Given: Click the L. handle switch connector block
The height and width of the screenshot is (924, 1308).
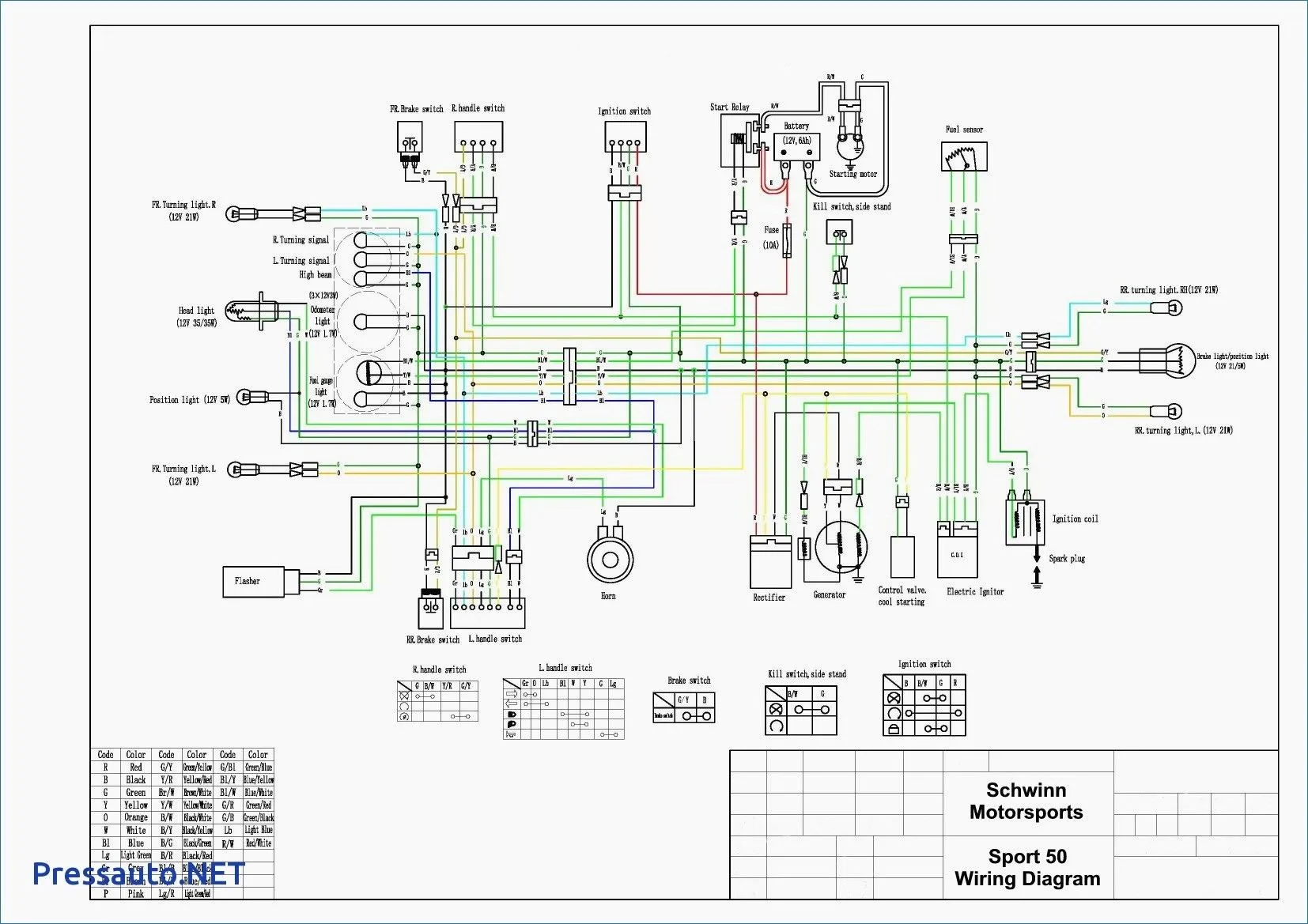Looking at the screenshot, I should click(x=487, y=613).
